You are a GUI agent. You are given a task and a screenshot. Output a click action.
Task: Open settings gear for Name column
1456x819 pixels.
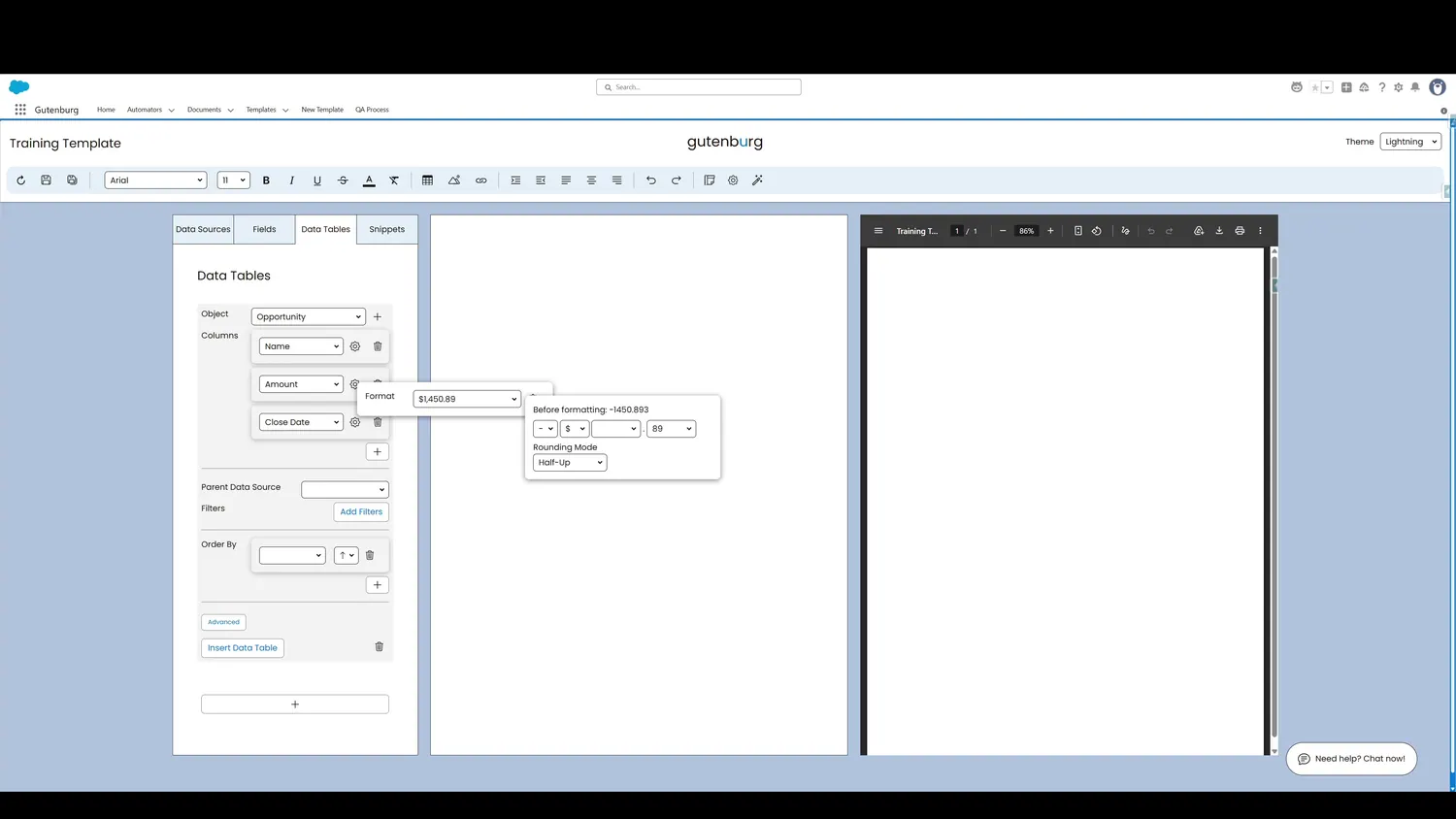pyautogui.click(x=355, y=346)
